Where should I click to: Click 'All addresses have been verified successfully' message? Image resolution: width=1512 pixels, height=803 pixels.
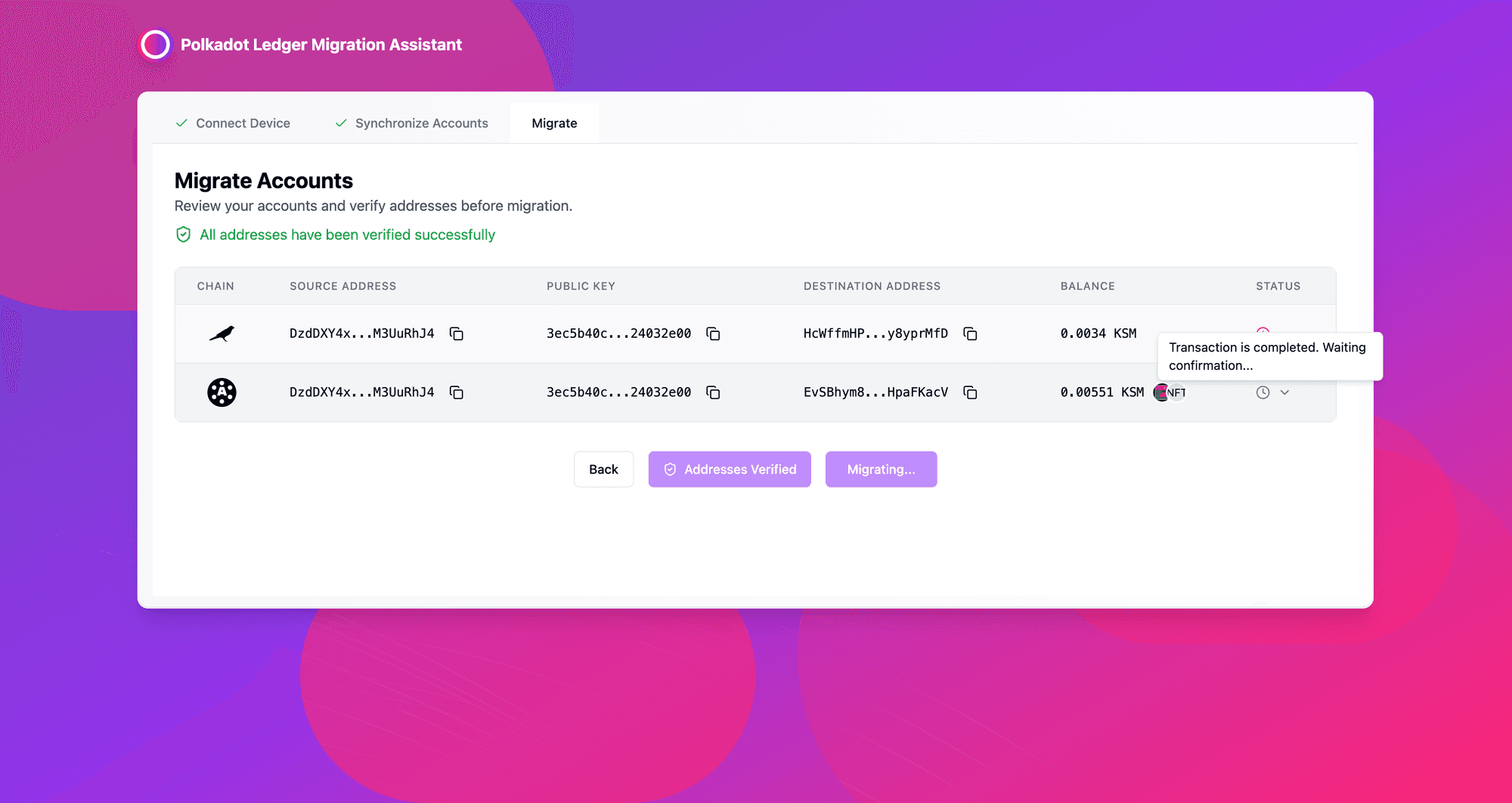347,234
